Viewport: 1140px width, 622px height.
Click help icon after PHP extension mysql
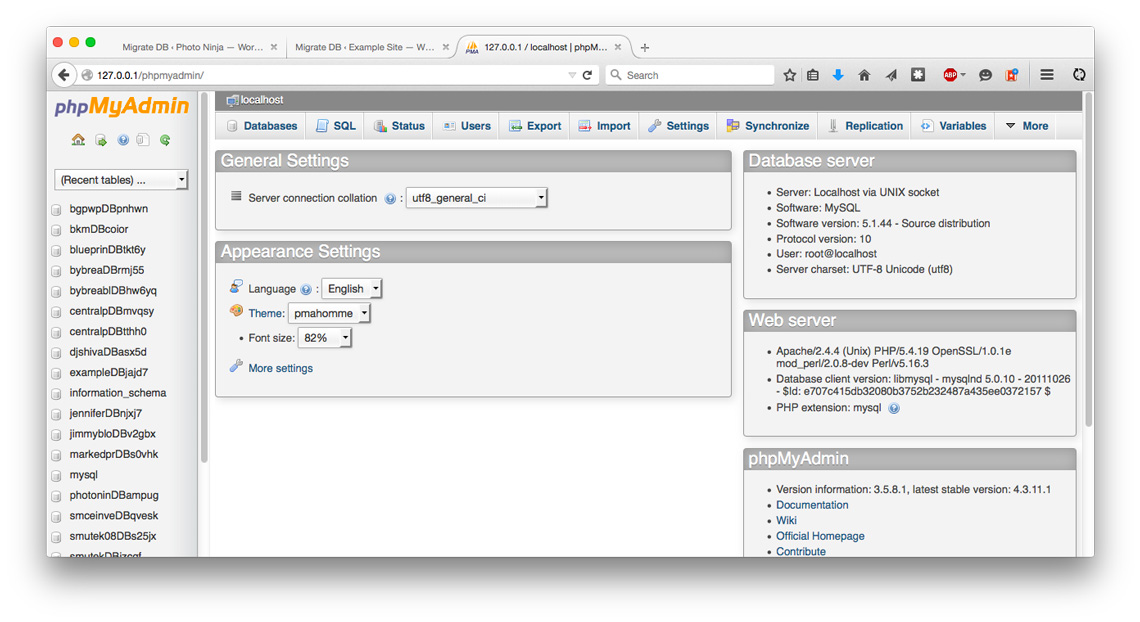click(x=894, y=408)
